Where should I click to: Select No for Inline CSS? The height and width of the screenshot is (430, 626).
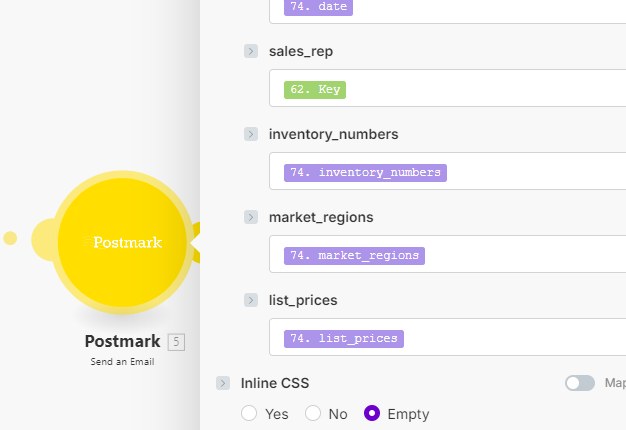(x=313, y=413)
